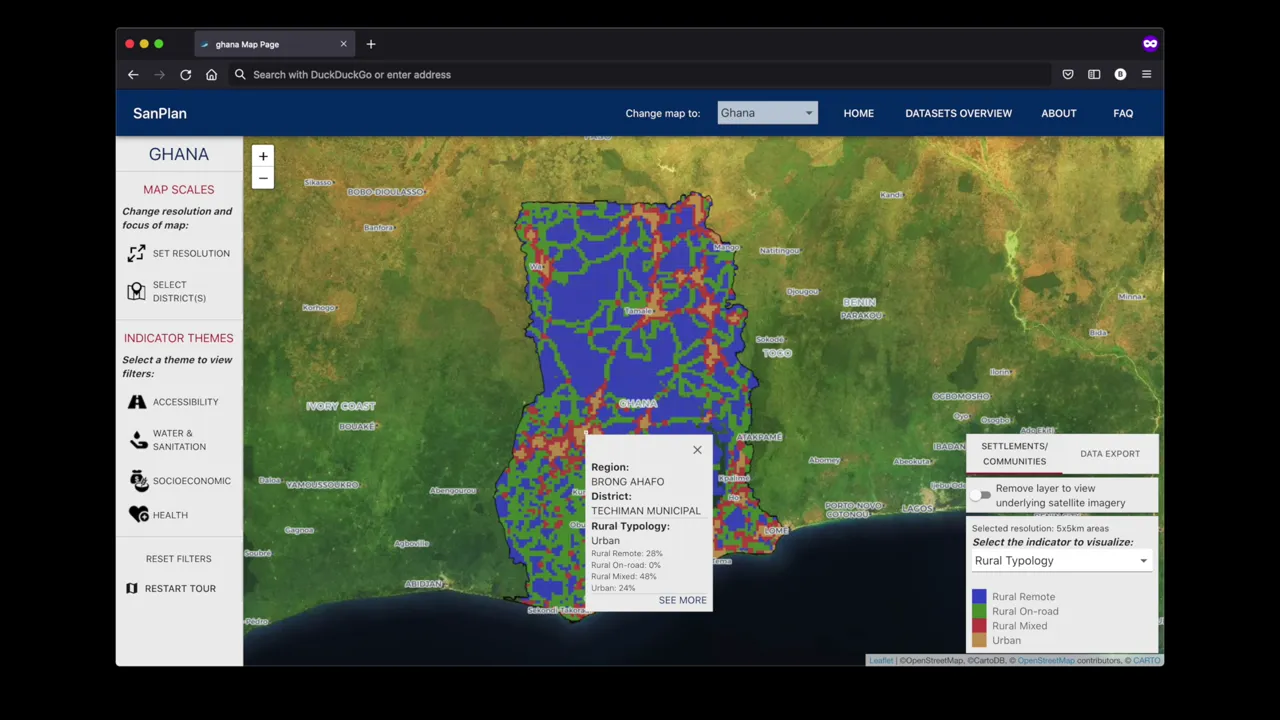The height and width of the screenshot is (720, 1280).
Task: Zoom in the map with plus button
Action: pos(263,156)
